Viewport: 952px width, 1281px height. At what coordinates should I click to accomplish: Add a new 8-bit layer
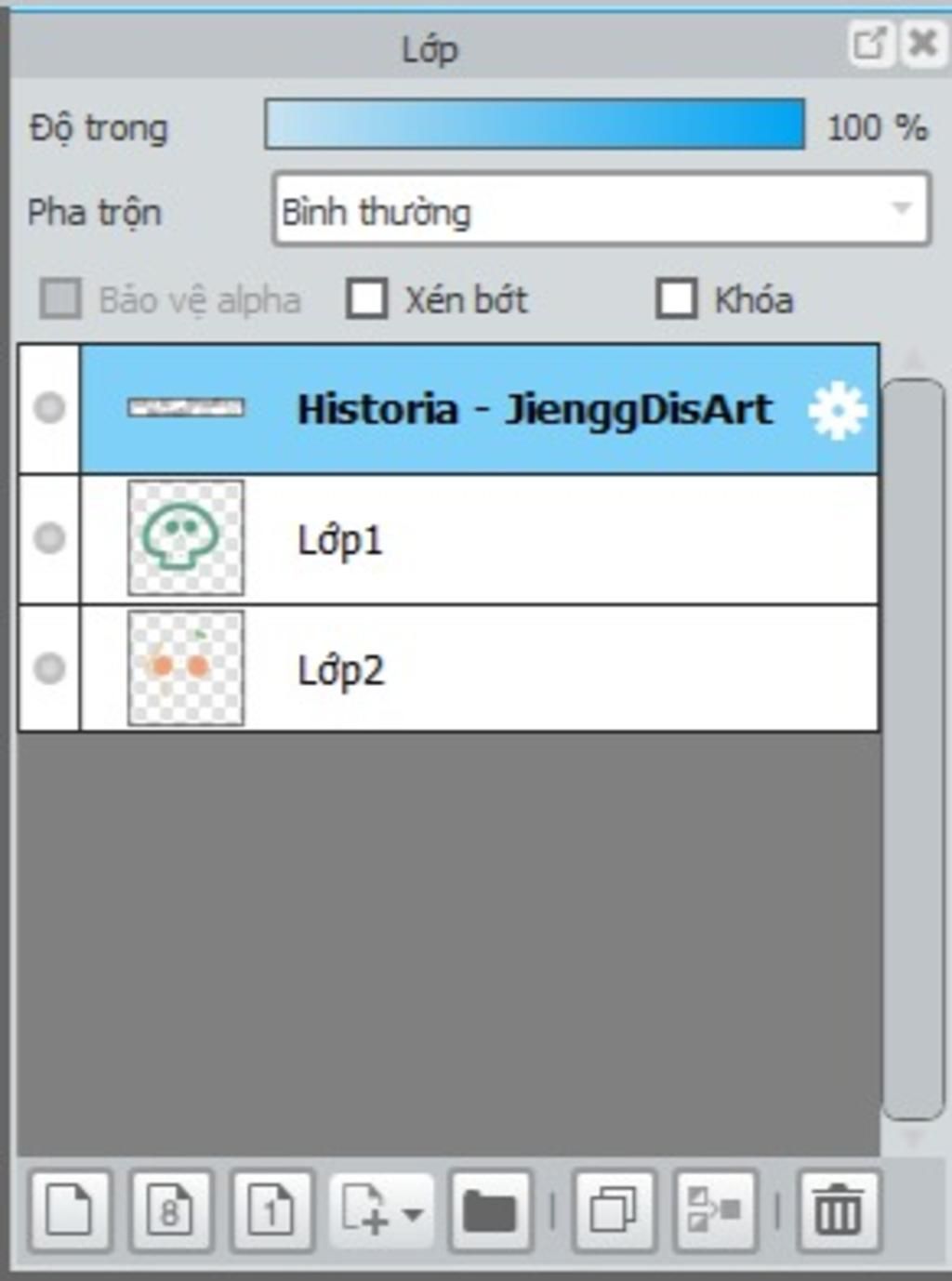(x=171, y=1210)
